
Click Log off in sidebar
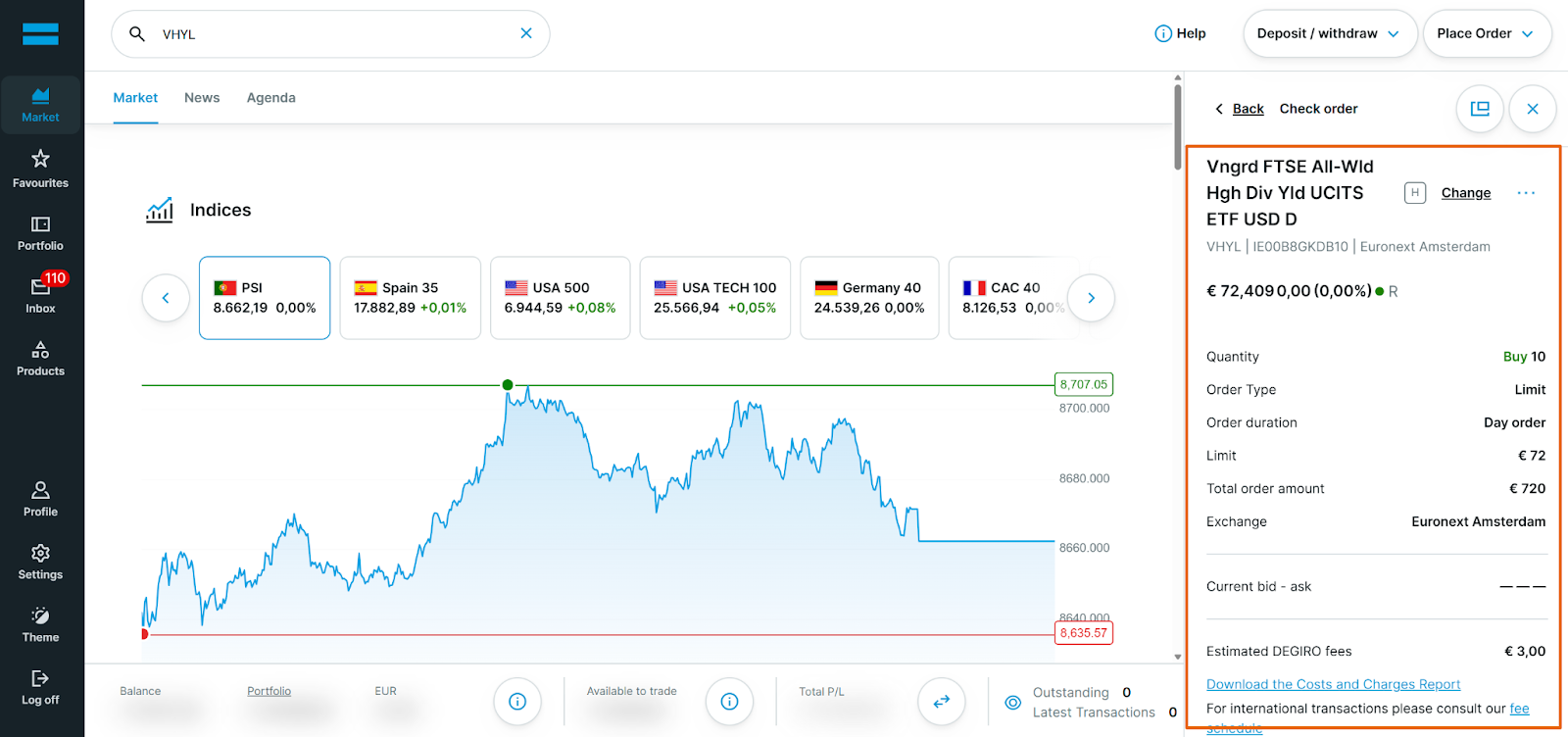click(40, 687)
